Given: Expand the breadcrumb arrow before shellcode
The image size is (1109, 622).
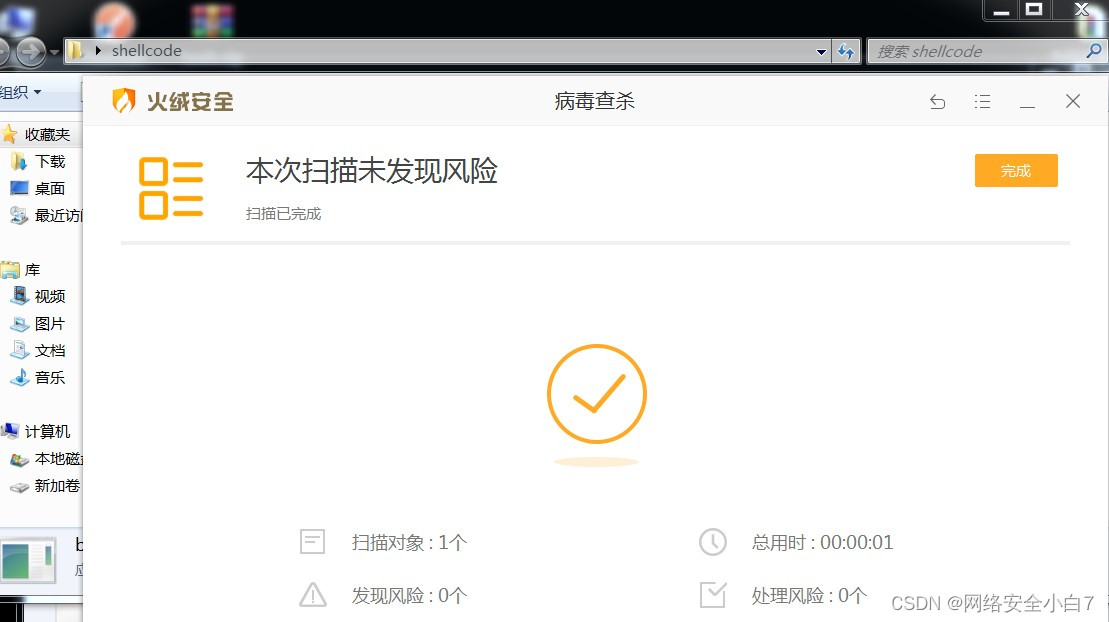Looking at the screenshot, I should [98, 51].
